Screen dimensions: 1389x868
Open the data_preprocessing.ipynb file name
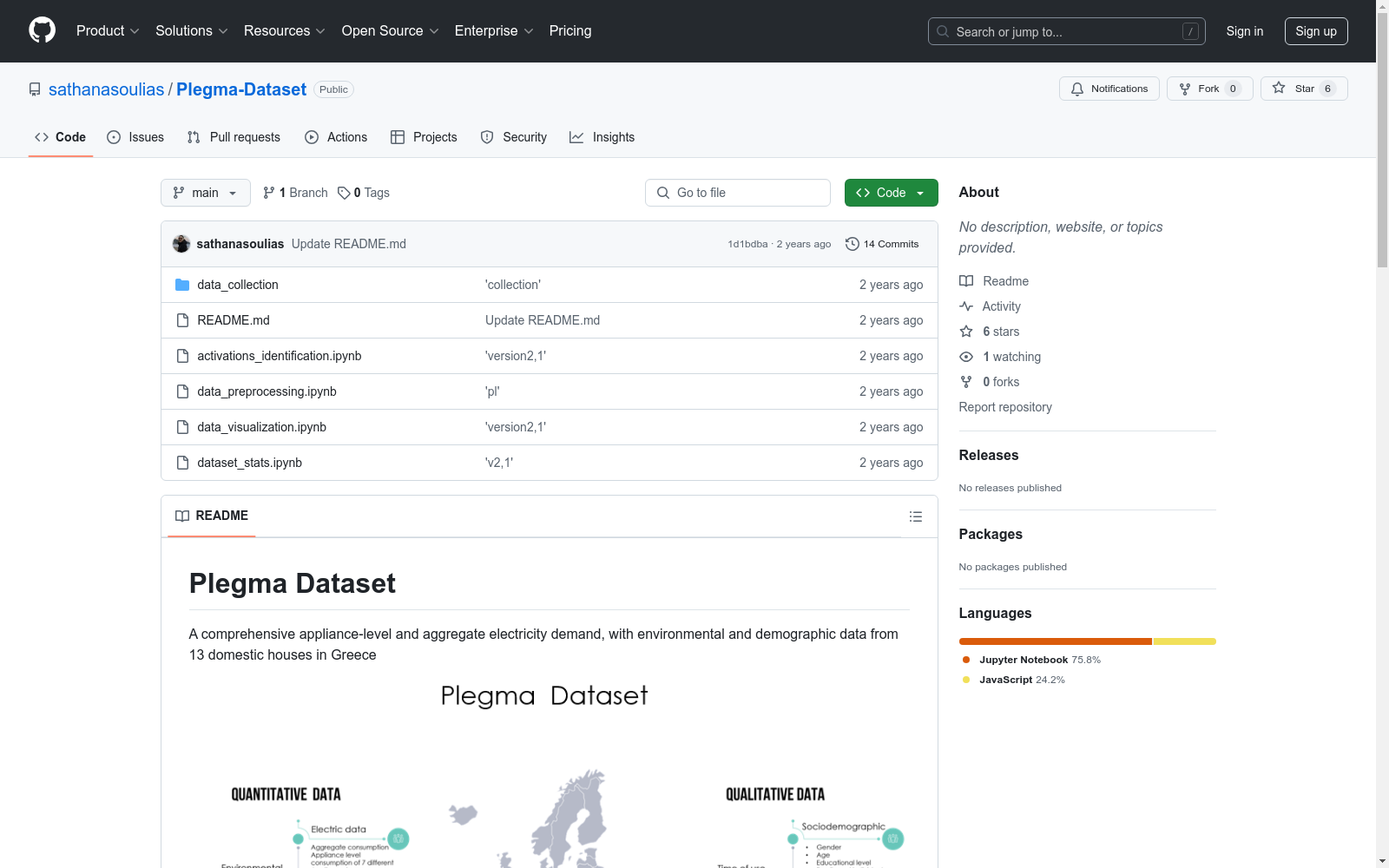pos(267,391)
